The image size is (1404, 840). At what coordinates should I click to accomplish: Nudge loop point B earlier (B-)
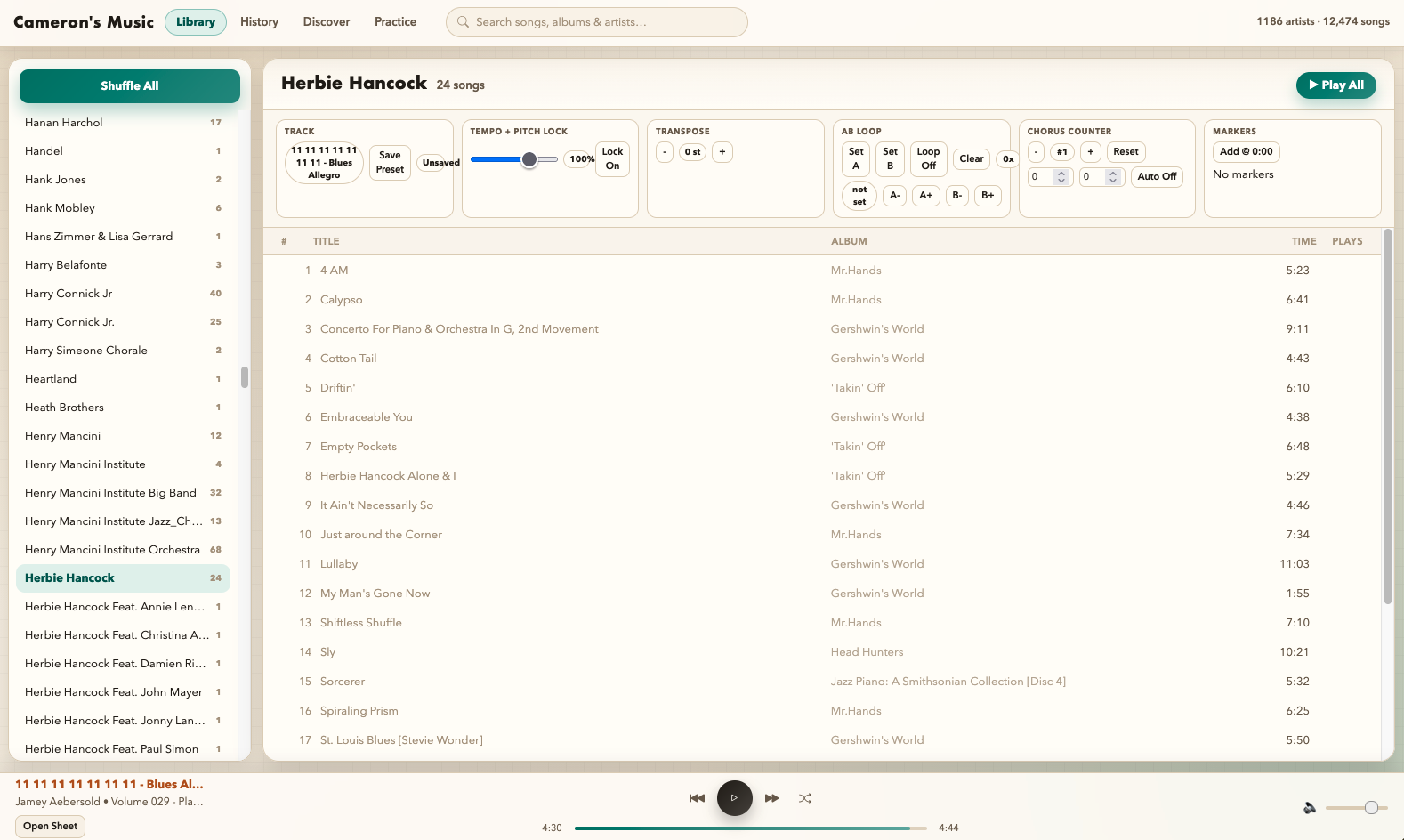tap(957, 196)
